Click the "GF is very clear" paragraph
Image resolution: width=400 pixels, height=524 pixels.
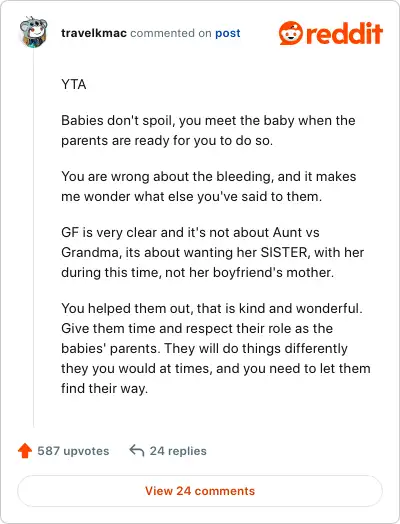pos(213,252)
